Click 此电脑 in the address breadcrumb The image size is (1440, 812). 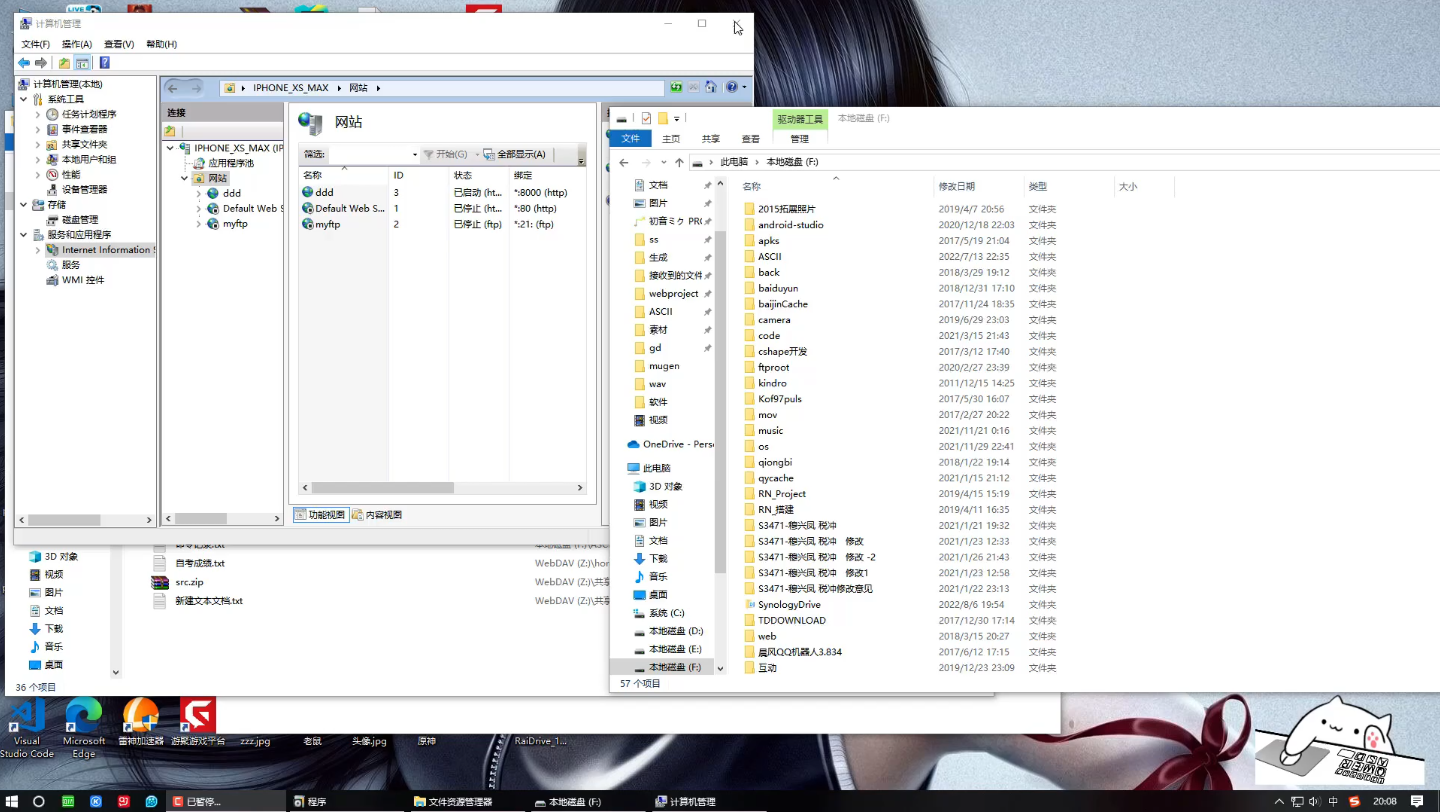(x=734, y=162)
